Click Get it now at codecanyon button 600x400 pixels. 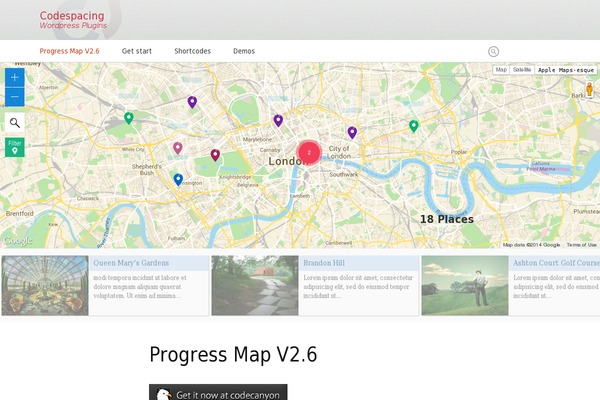tap(218, 392)
